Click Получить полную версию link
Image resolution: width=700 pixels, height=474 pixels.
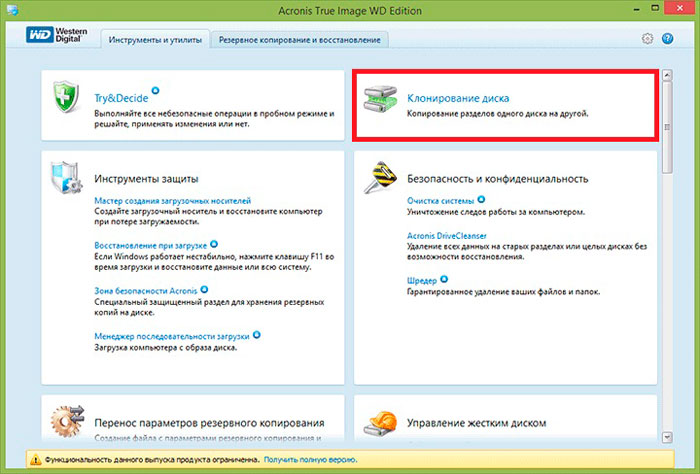point(310,459)
